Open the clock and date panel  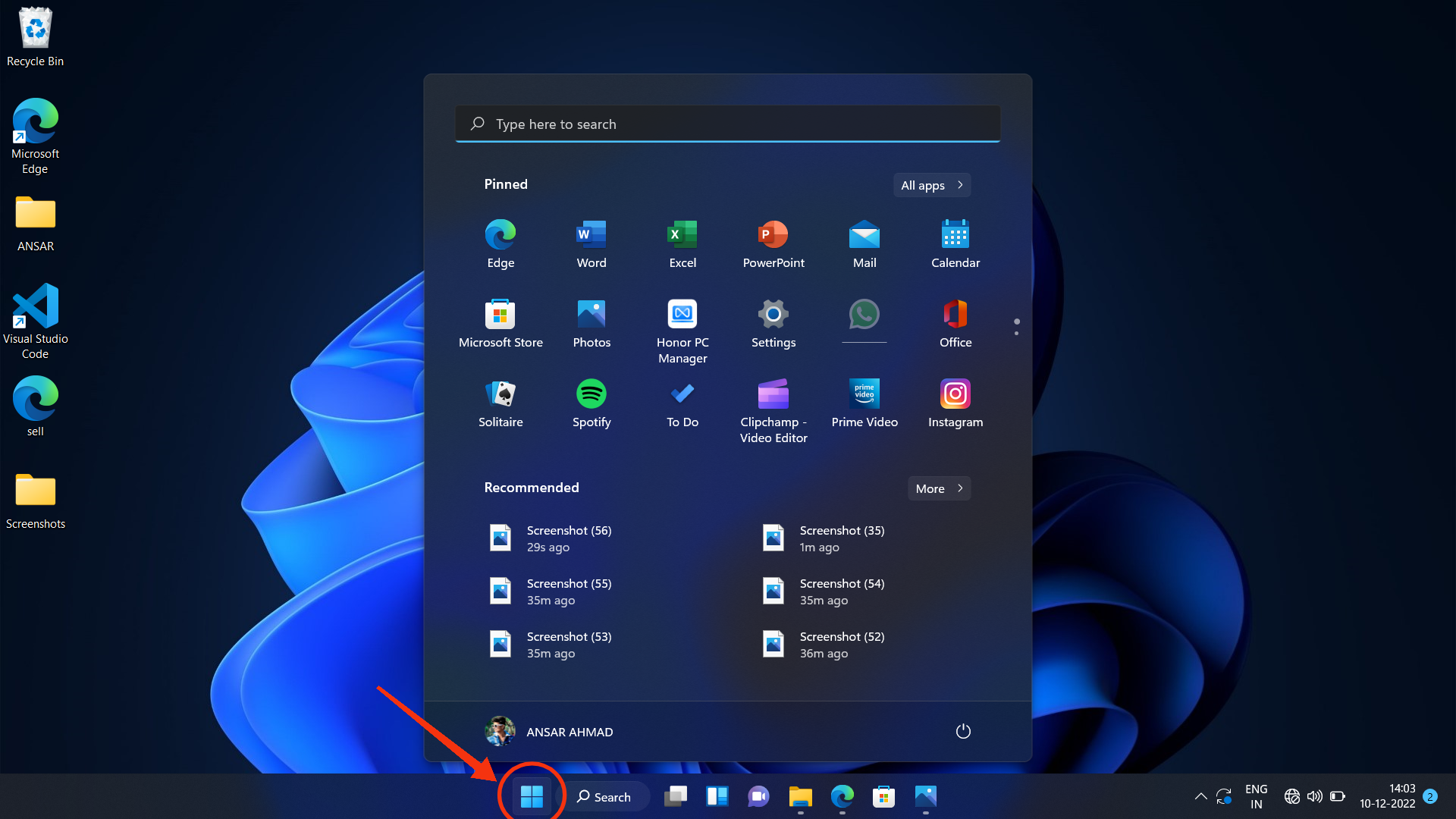point(1387,796)
